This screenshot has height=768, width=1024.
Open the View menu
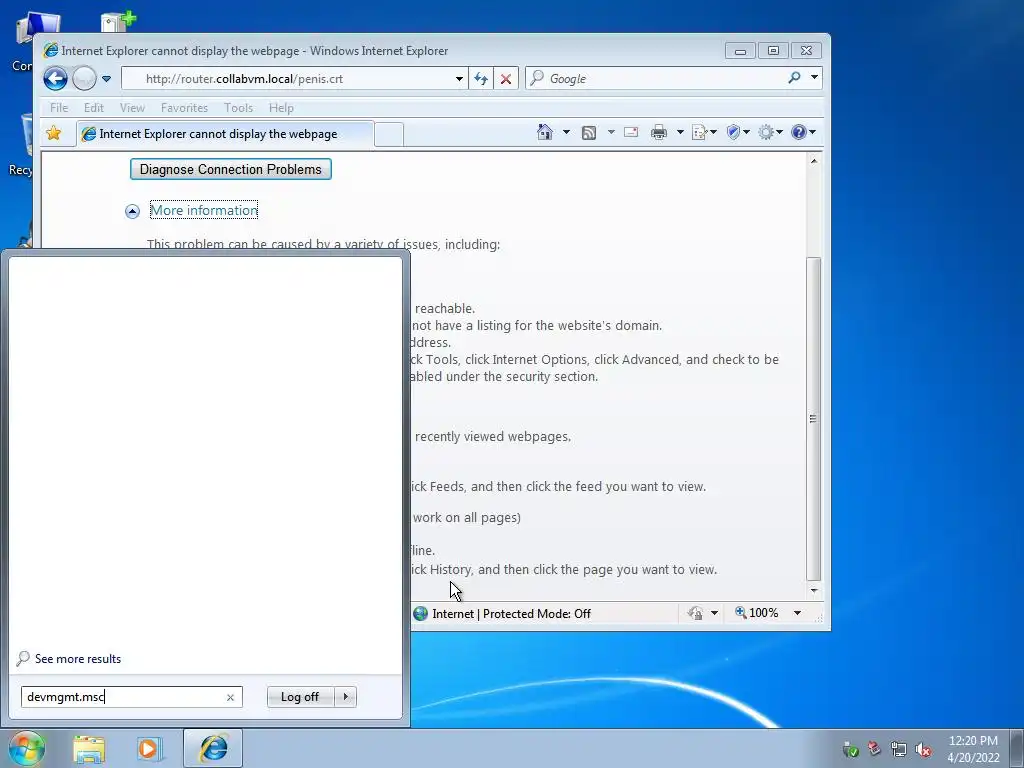point(132,108)
